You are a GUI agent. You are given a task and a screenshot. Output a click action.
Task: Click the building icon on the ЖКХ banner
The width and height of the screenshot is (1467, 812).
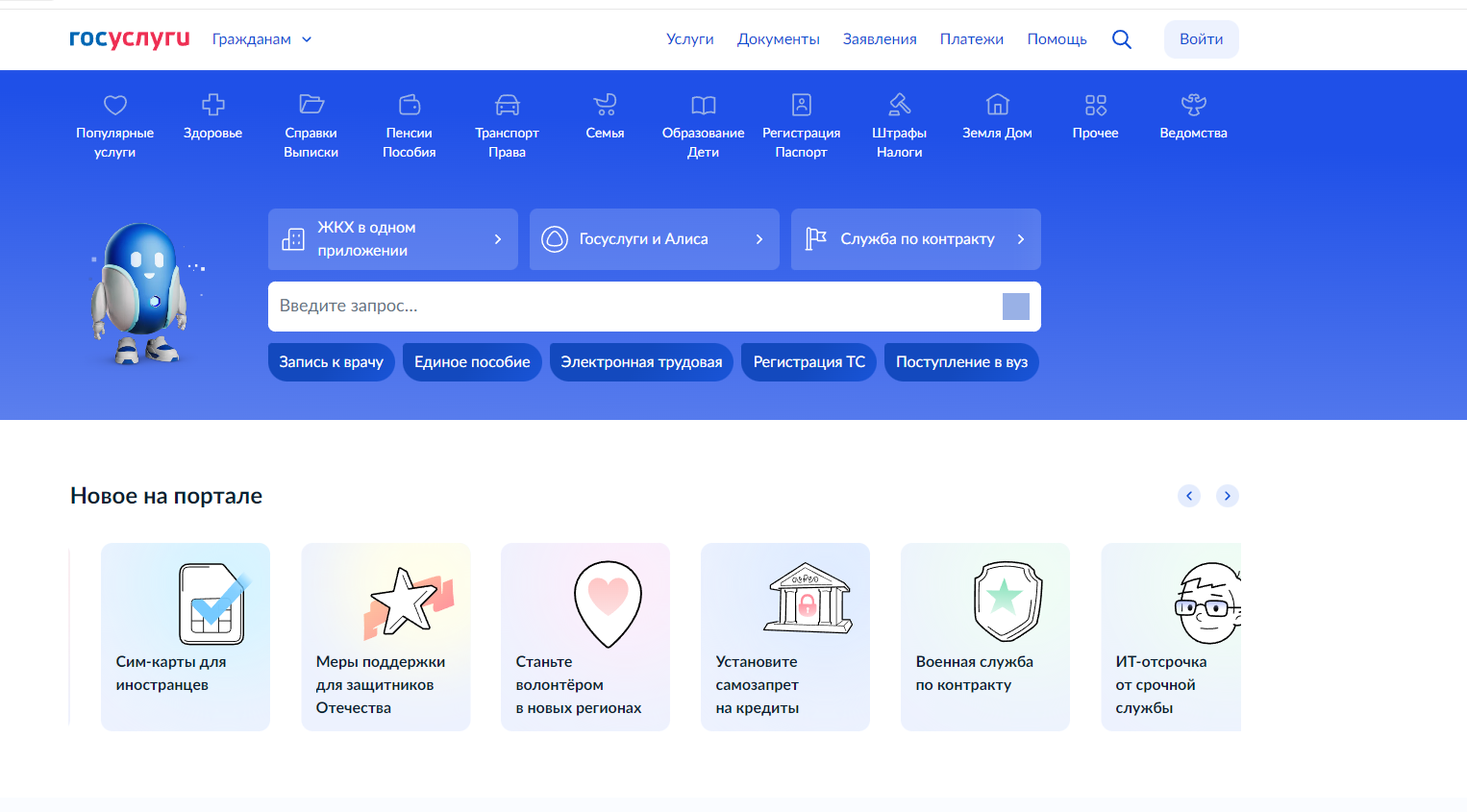pos(293,239)
